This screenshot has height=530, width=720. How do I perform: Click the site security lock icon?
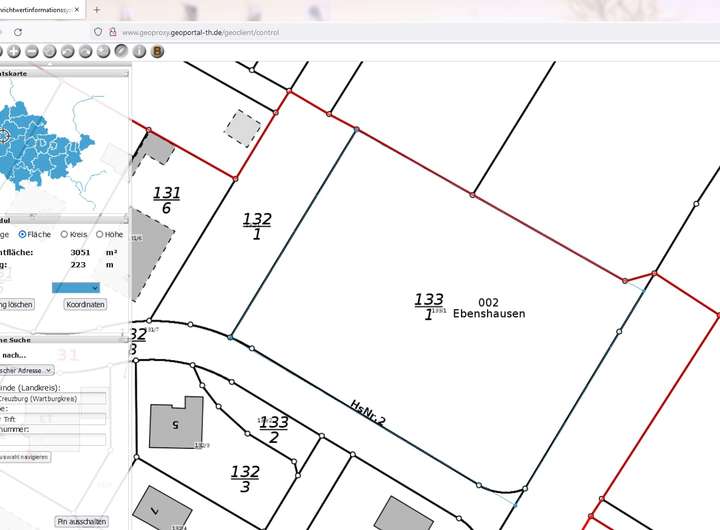coord(112,32)
